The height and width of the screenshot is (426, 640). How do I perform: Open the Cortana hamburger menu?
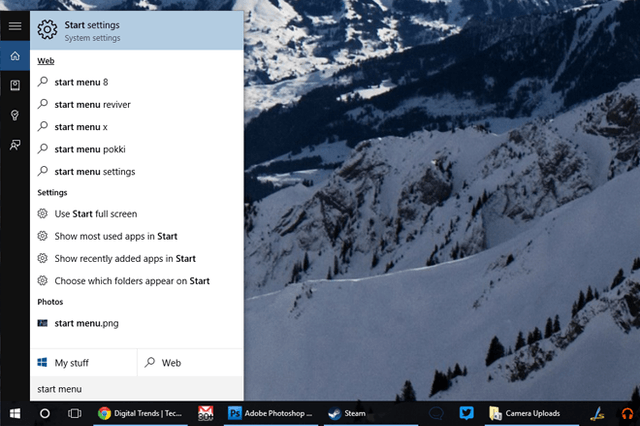(x=15, y=26)
